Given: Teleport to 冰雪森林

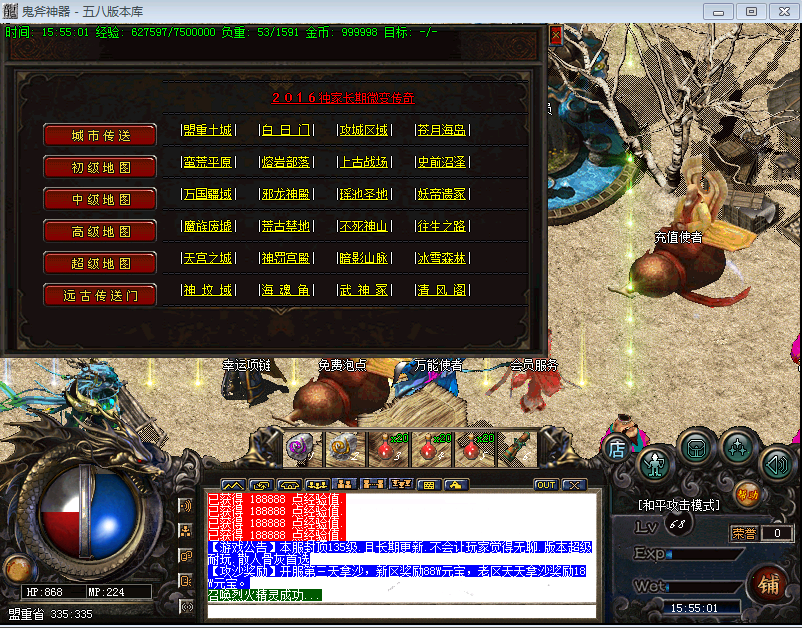Looking at the screenshot, I should coord(442,258).
